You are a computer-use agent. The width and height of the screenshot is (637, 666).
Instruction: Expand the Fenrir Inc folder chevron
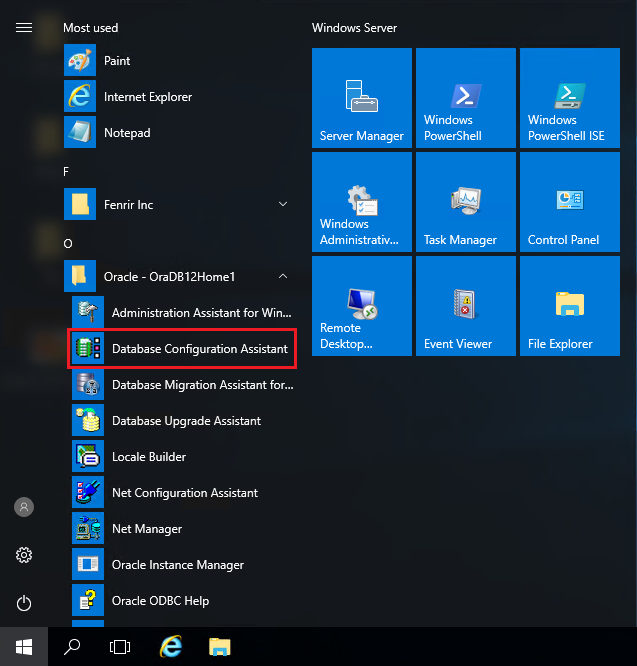click(283, 204)
